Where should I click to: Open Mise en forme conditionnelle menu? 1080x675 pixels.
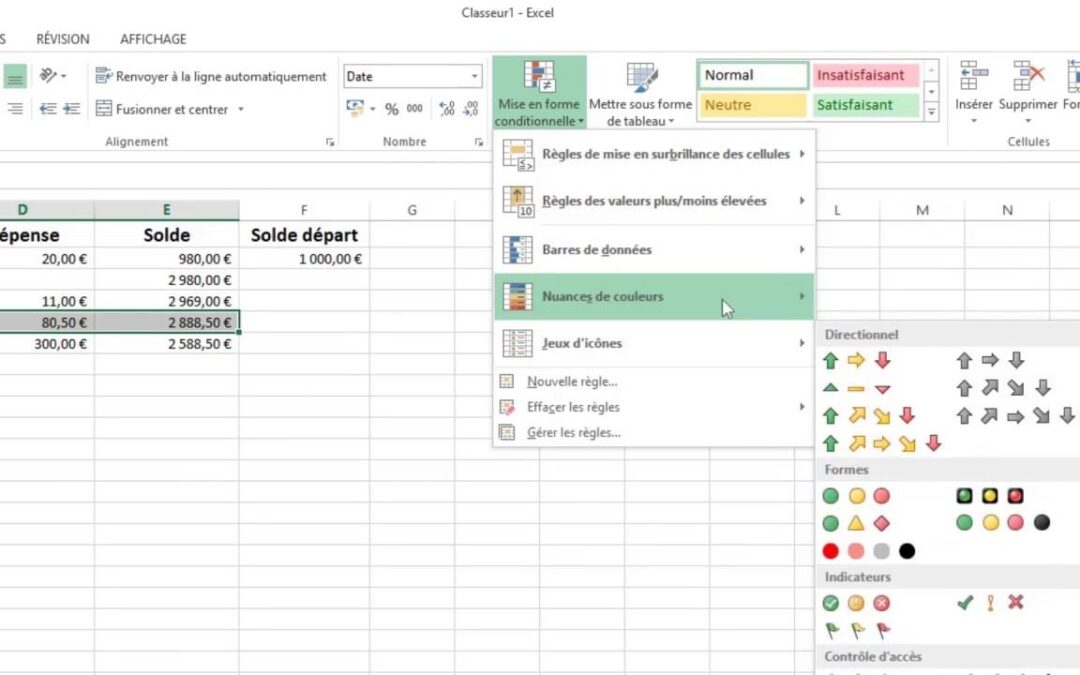pyautogui.click(x=539, y=92)
